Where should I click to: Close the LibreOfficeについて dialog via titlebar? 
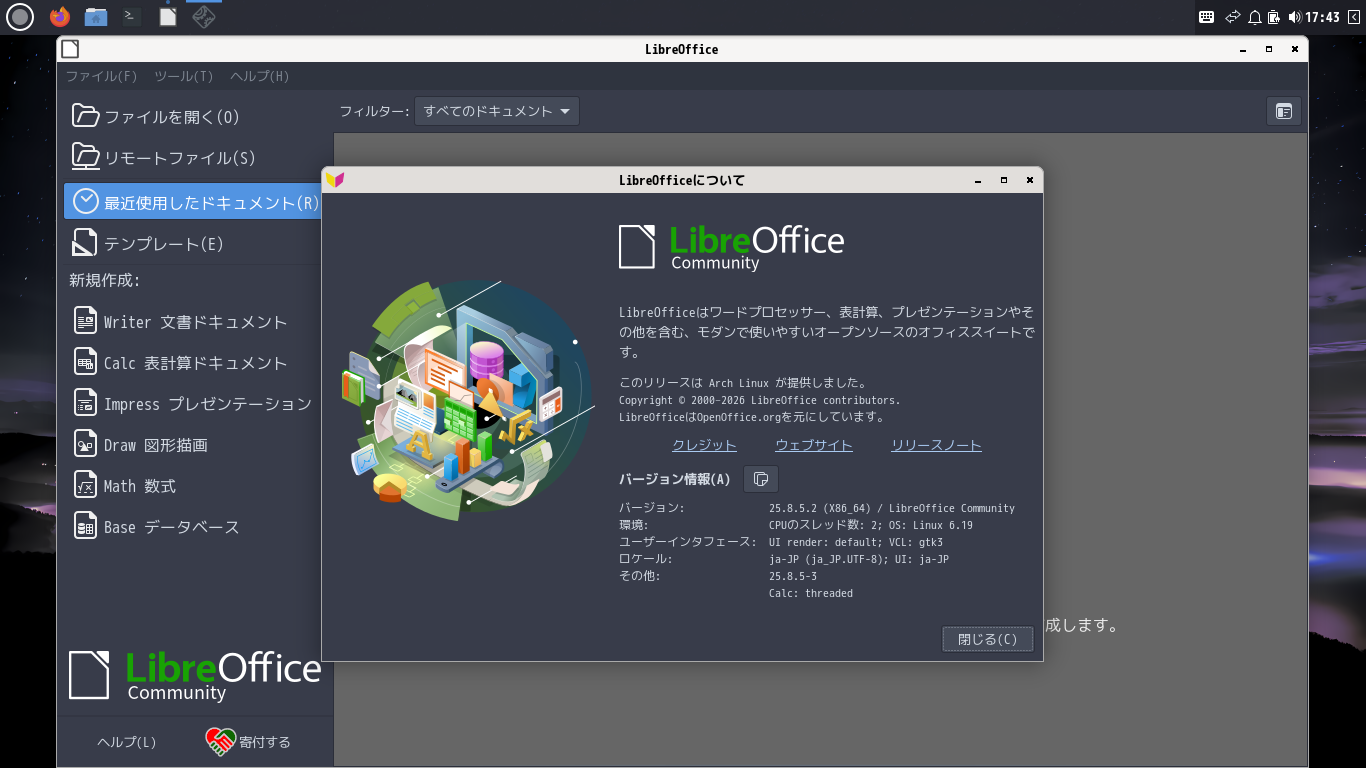(x=1030, y=180)
